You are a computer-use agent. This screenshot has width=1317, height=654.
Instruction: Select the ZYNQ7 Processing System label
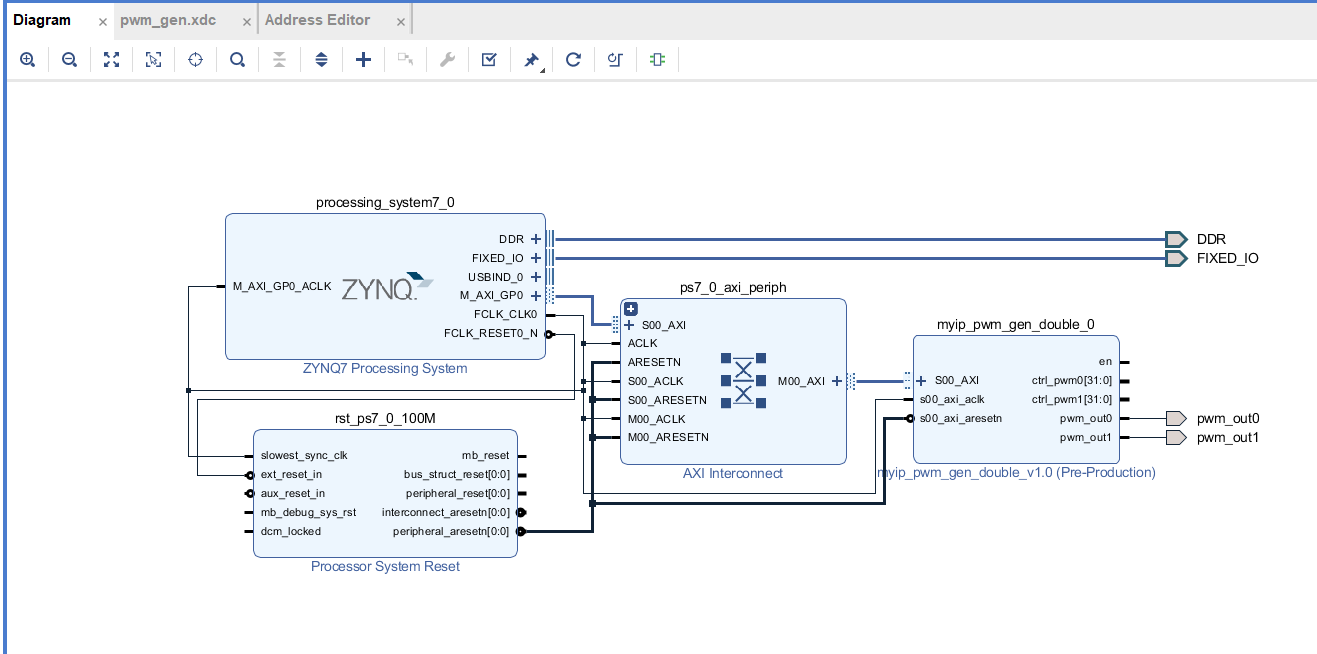[385, 368]
